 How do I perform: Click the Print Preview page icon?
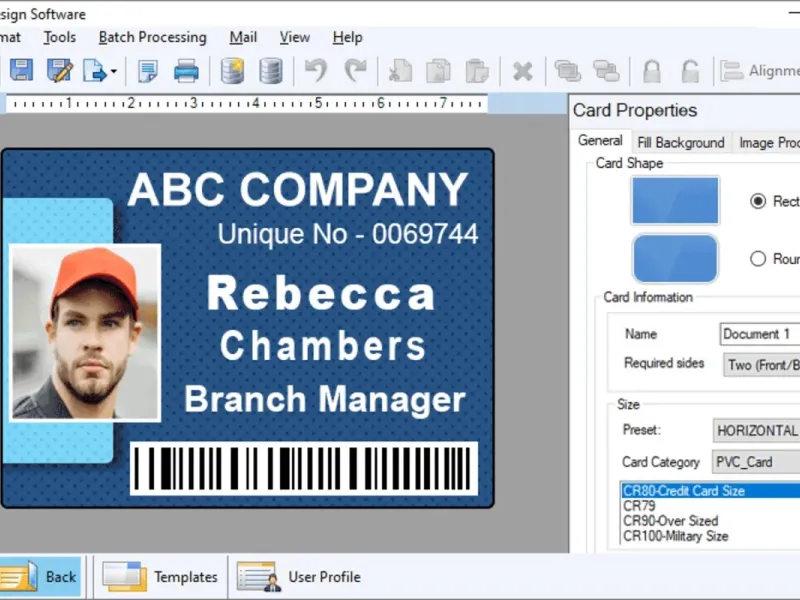point(148,71)
